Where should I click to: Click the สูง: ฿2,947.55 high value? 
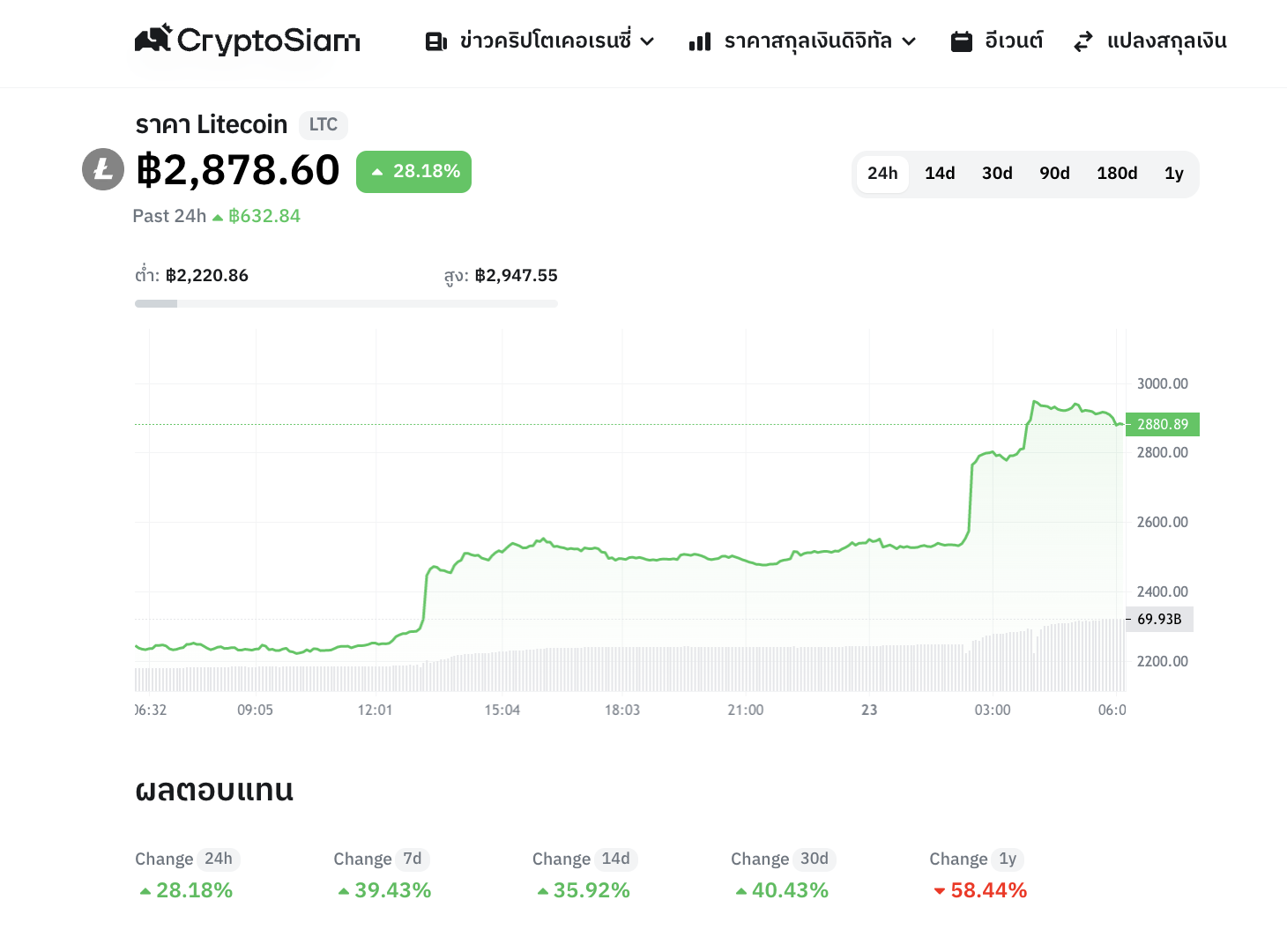point(501,275)
